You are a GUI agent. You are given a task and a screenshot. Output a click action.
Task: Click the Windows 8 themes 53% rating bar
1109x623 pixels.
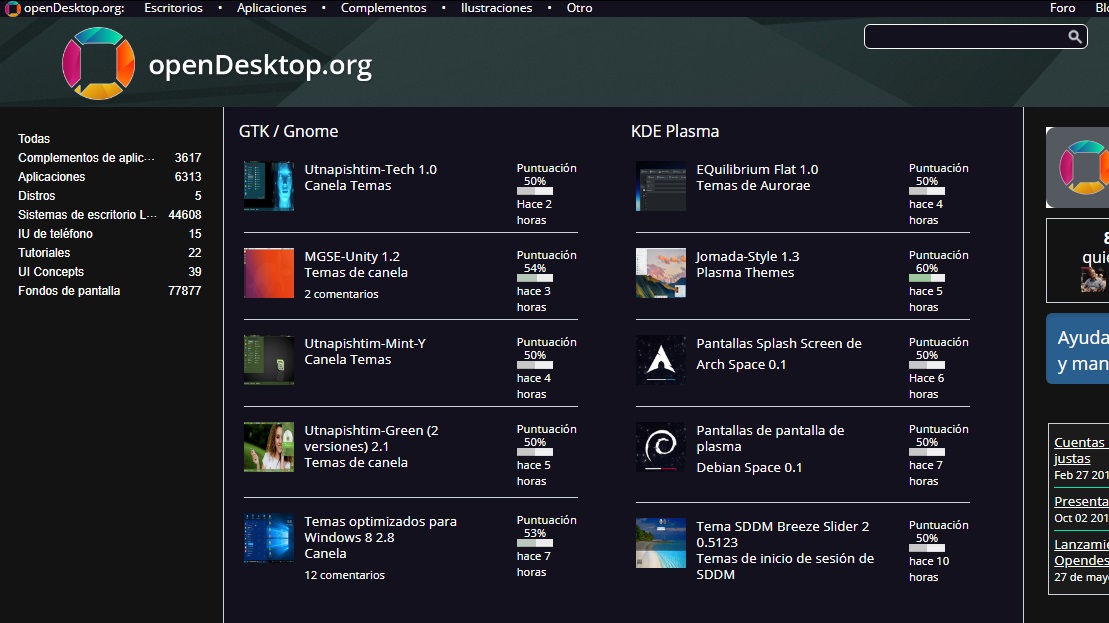pyautogui.click(x=535, y=543)
